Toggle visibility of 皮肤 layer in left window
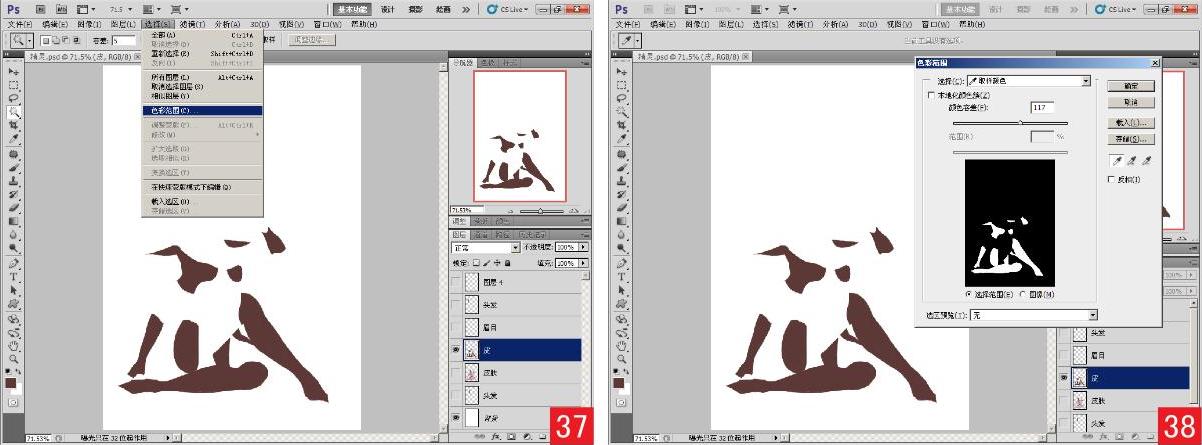 click(x=457, y=372)
